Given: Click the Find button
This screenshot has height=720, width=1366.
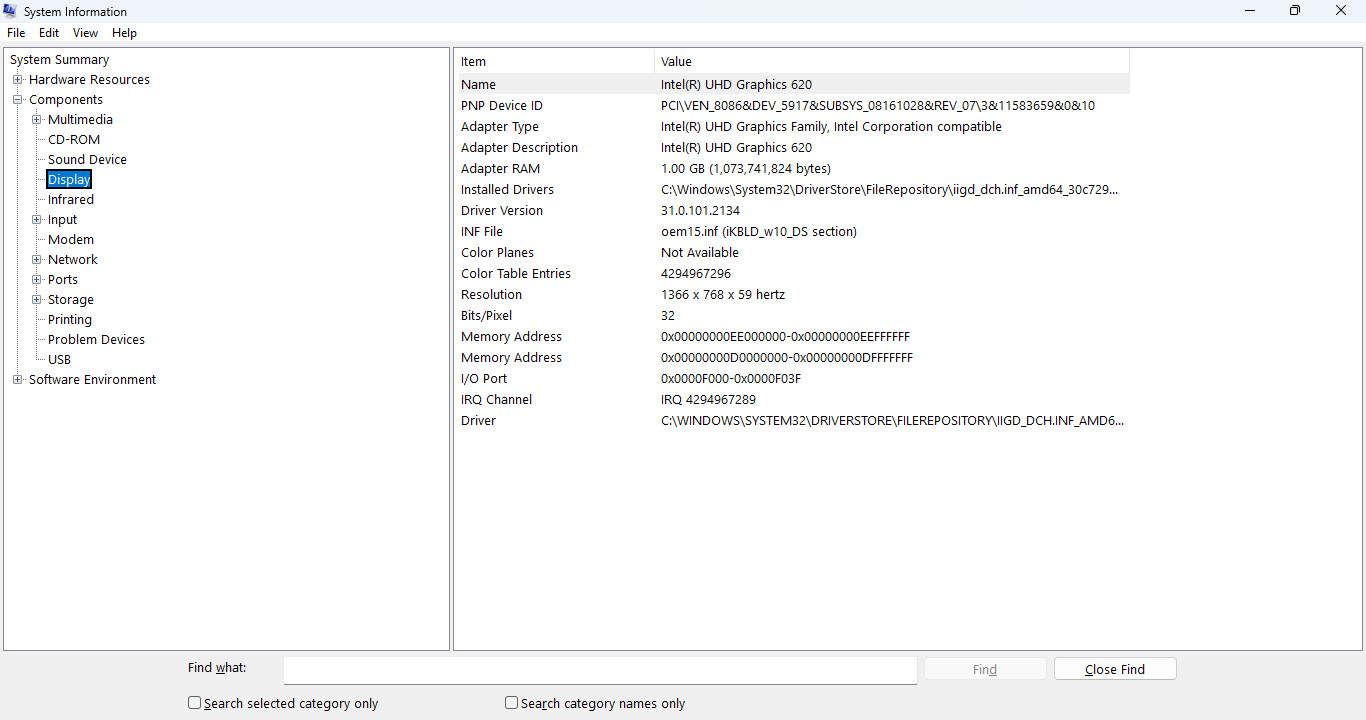Looking at the screenshot, I should tap(985, 669).
